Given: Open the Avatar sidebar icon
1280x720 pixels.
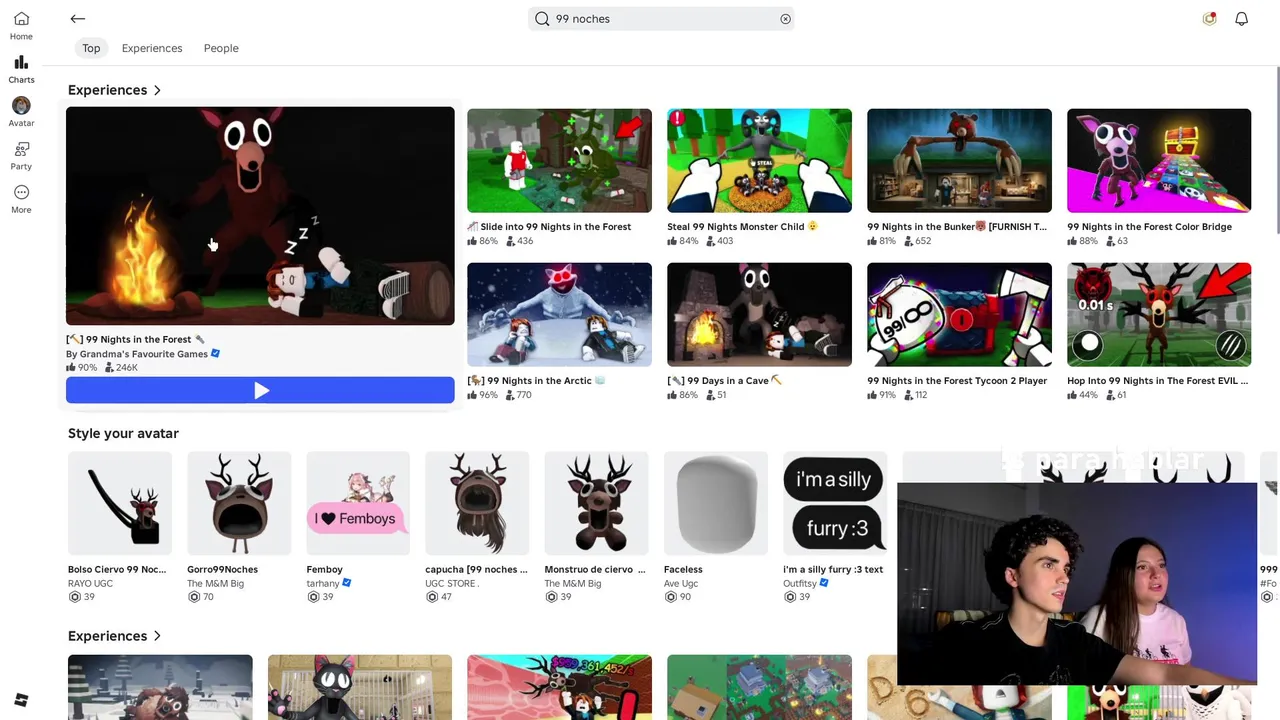Looking at the screenshot, I should [x=21, y=112].
